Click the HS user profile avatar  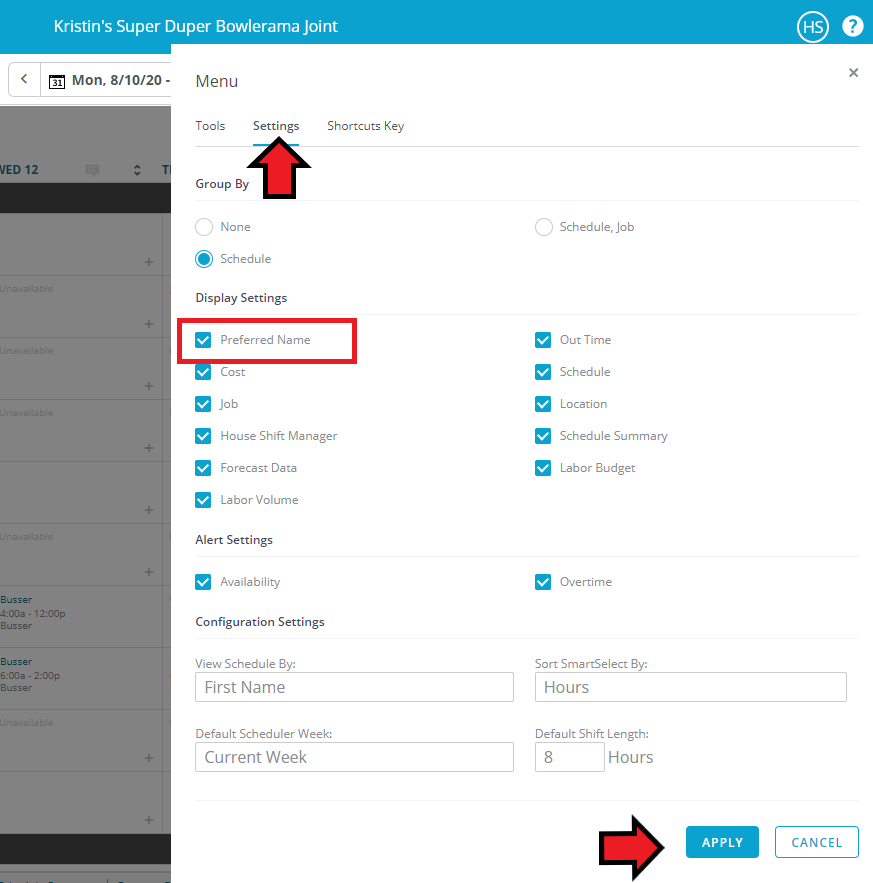pos(812,27)
